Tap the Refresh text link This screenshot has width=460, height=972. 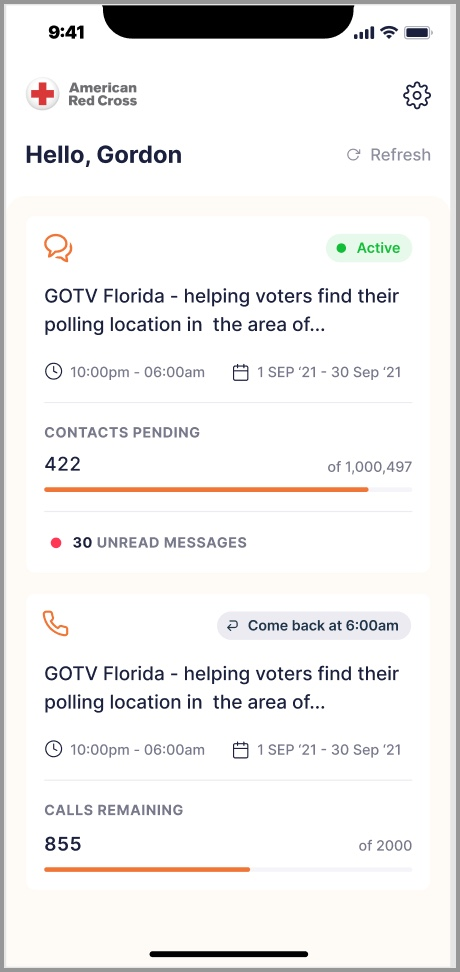[x=400, y=155]
